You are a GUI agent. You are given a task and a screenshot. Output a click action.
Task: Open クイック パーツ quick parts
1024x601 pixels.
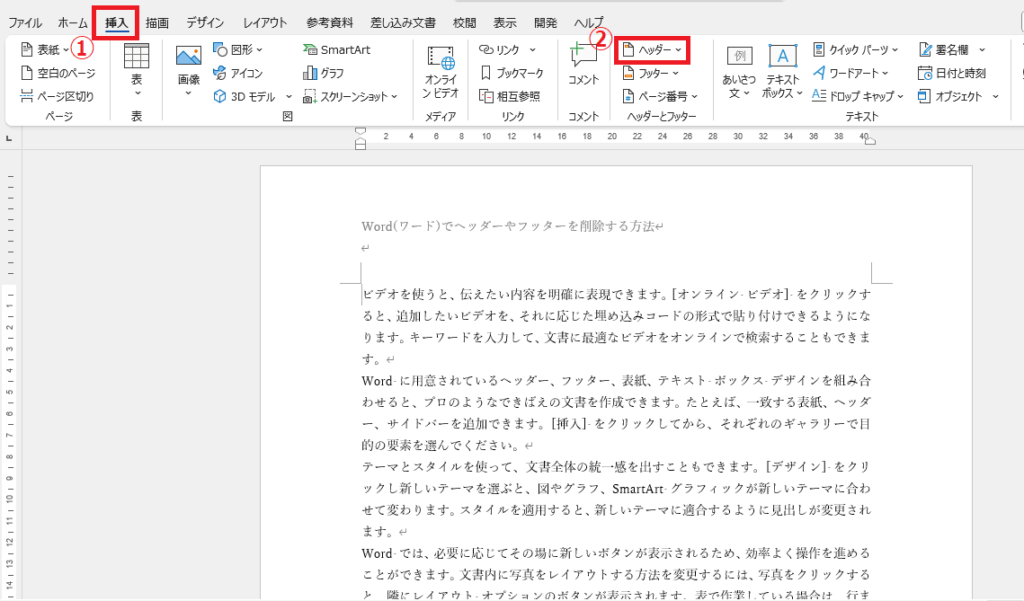tap(856, 50)
